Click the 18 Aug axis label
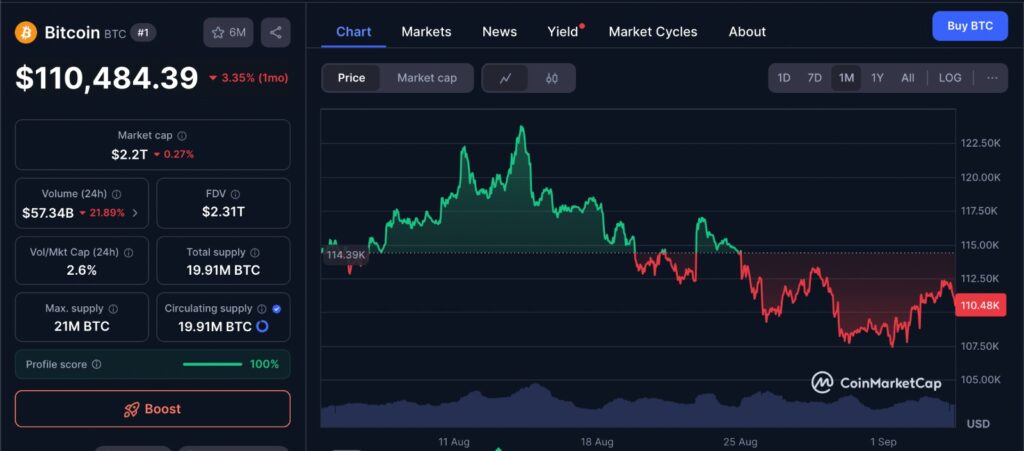Image resolution: width=1024 pixels, height=451 pixels. tap(598, 442)
